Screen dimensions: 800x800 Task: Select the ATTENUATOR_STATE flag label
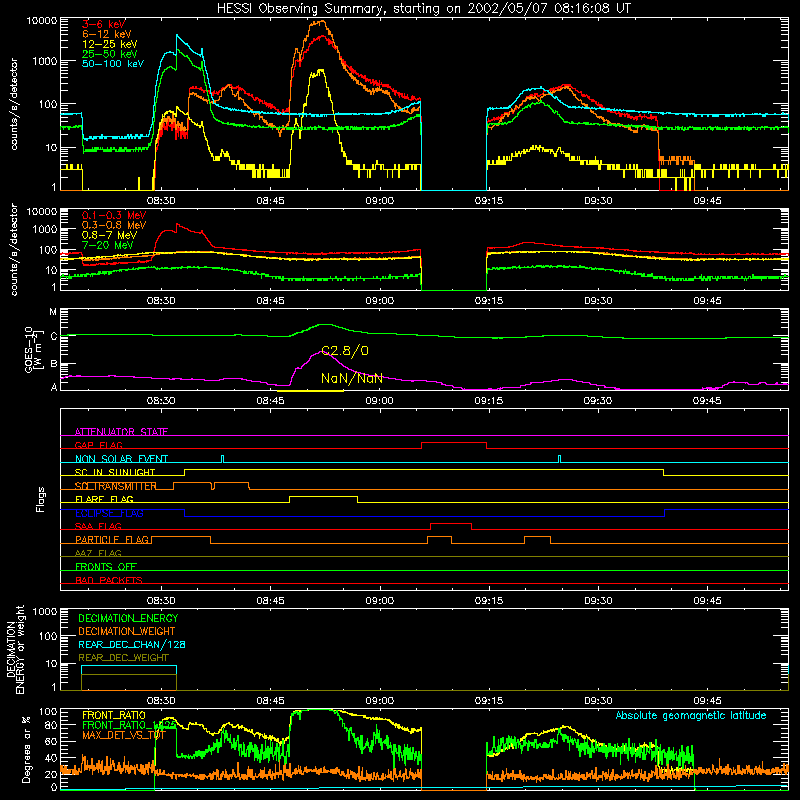coord(121,432)
